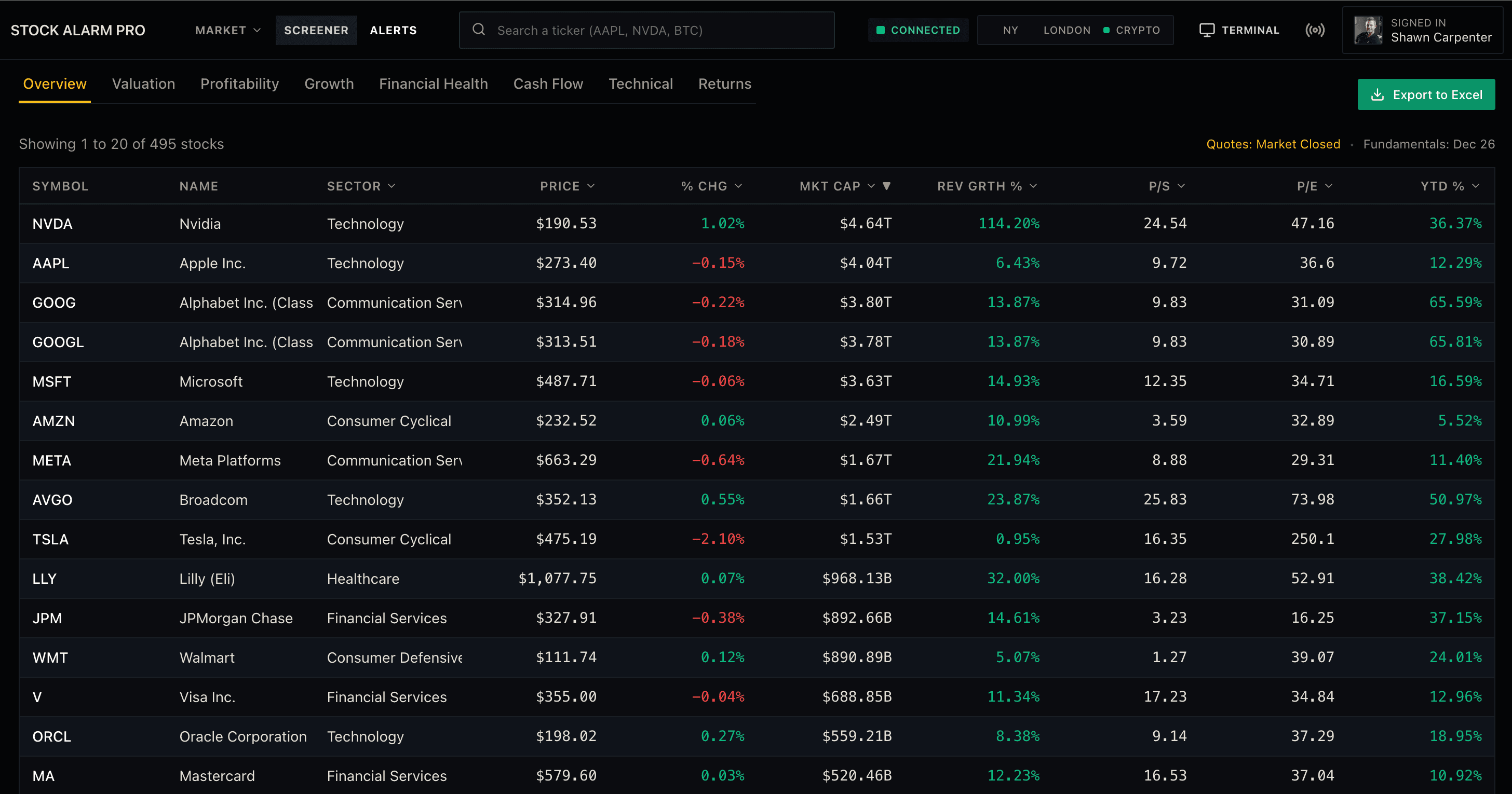Click Tesla's 250.1 P/E value

point(1313,539)
